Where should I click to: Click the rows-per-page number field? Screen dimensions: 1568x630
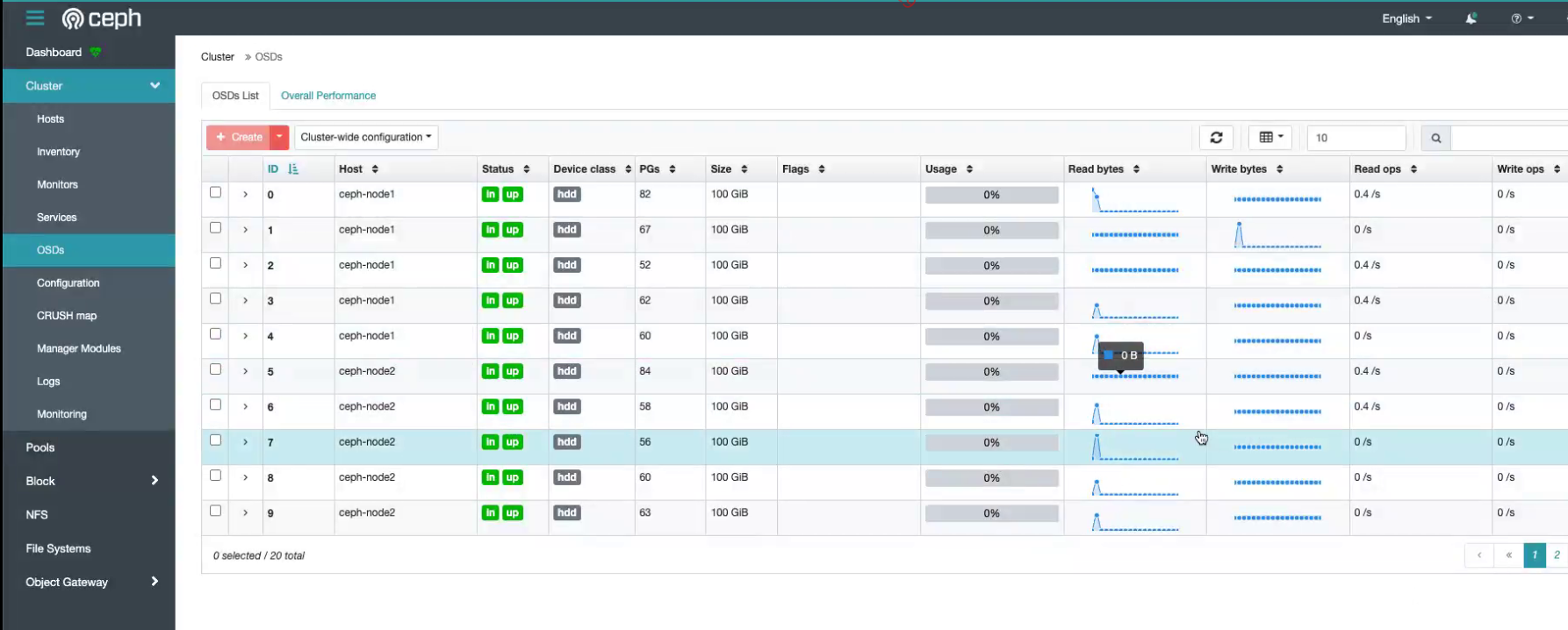(1356, 138)
